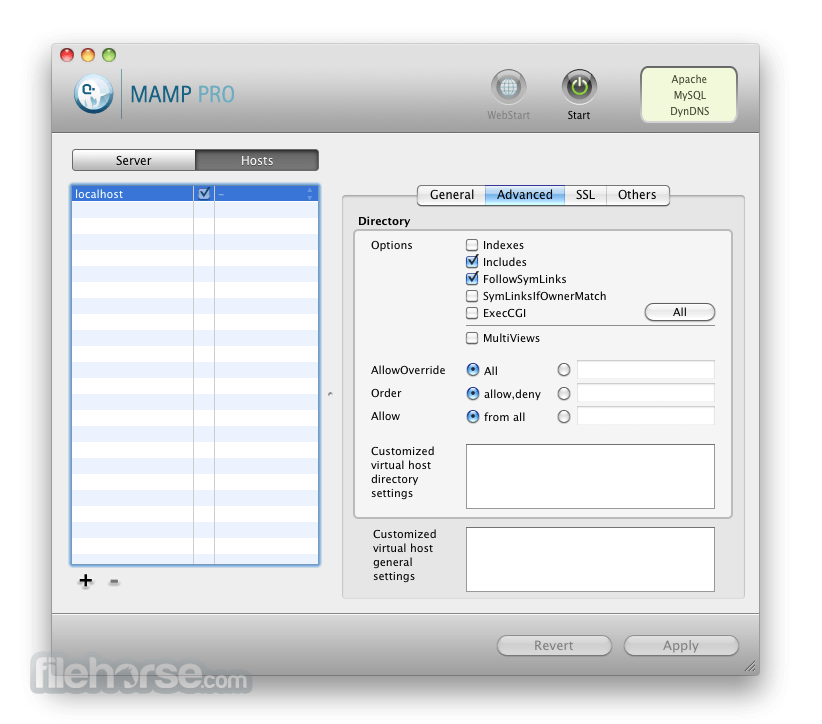Open the General tab
This screenshot has width=822, height=724.
coord(451,194)
